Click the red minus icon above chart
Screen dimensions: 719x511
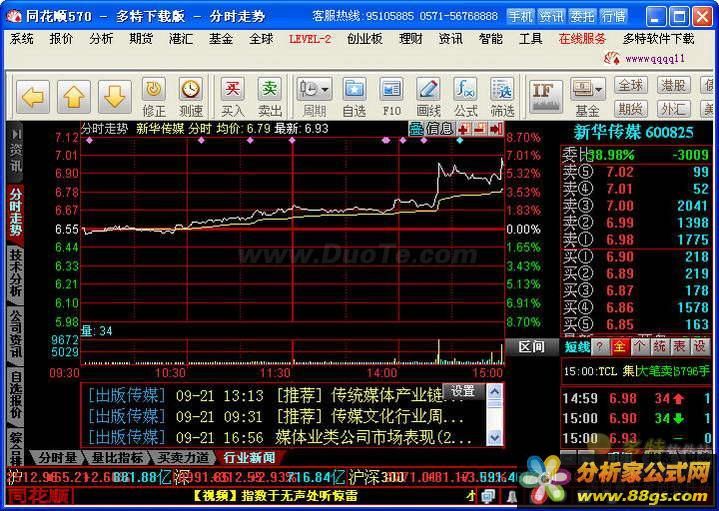pos(480,129)
